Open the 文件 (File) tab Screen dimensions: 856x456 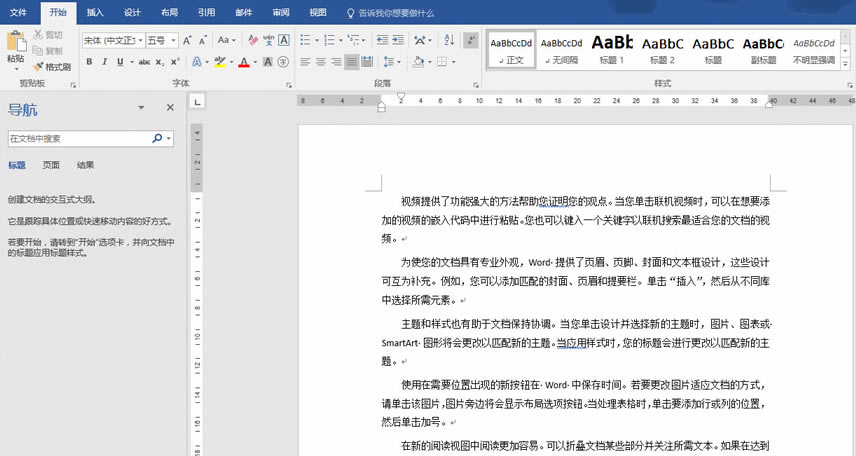[18, 12]
